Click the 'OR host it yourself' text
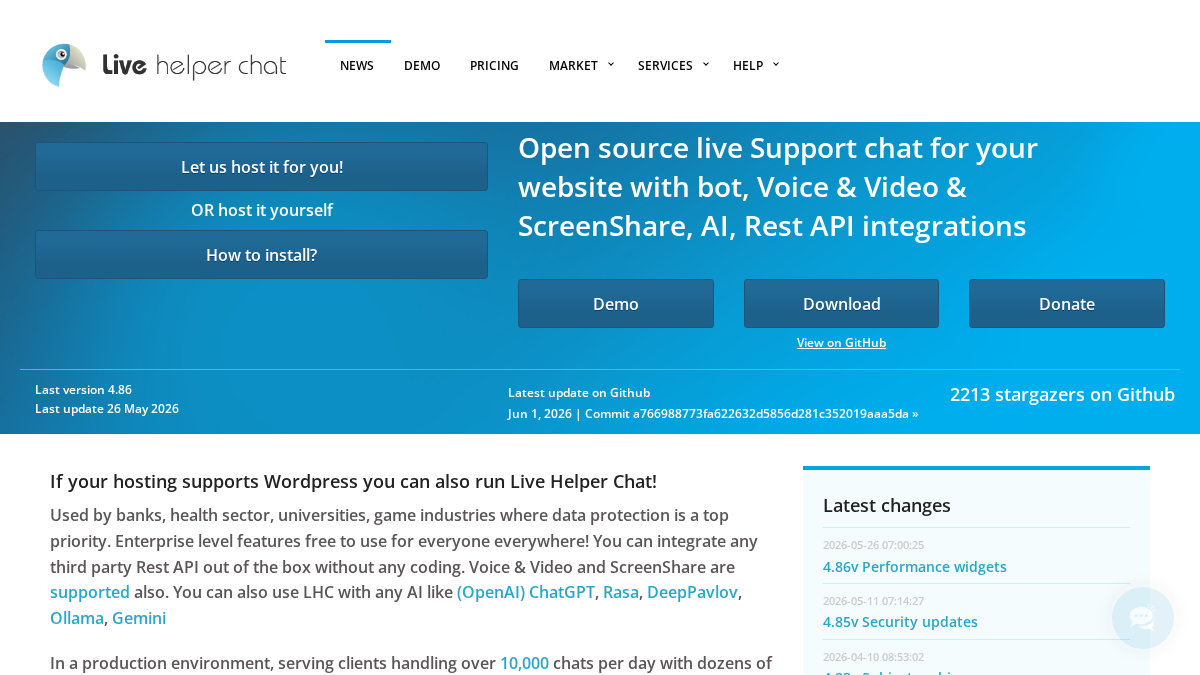Viewport: 1200px width, 675px height. [262, 210]
